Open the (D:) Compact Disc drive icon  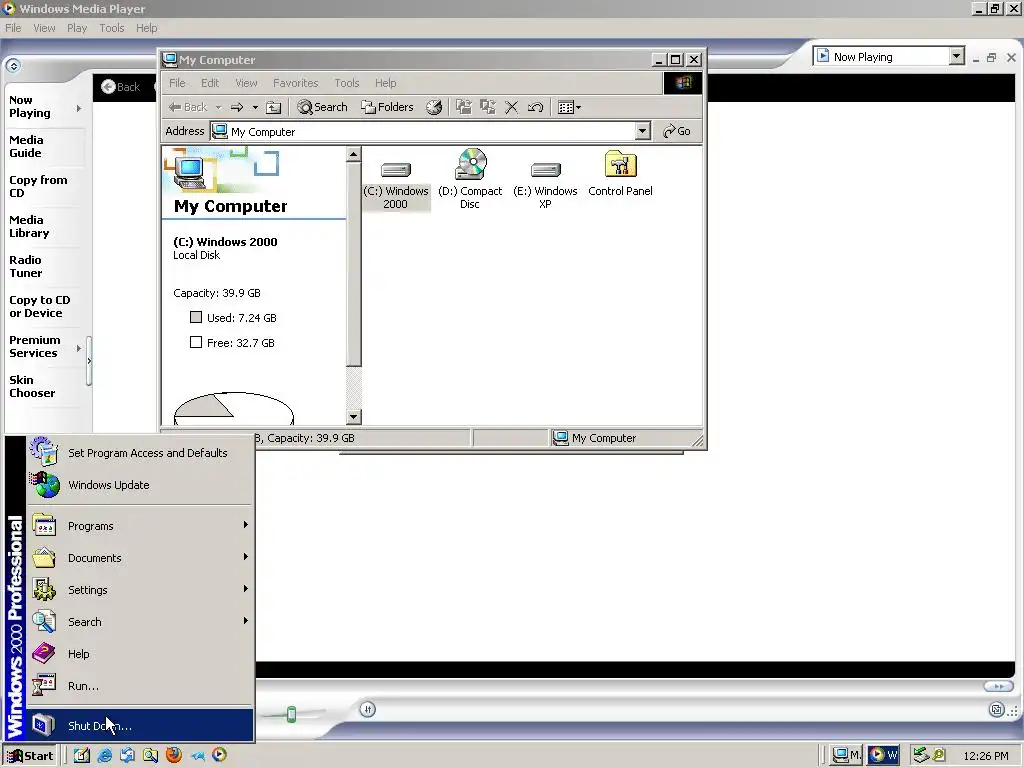point(471,164)
